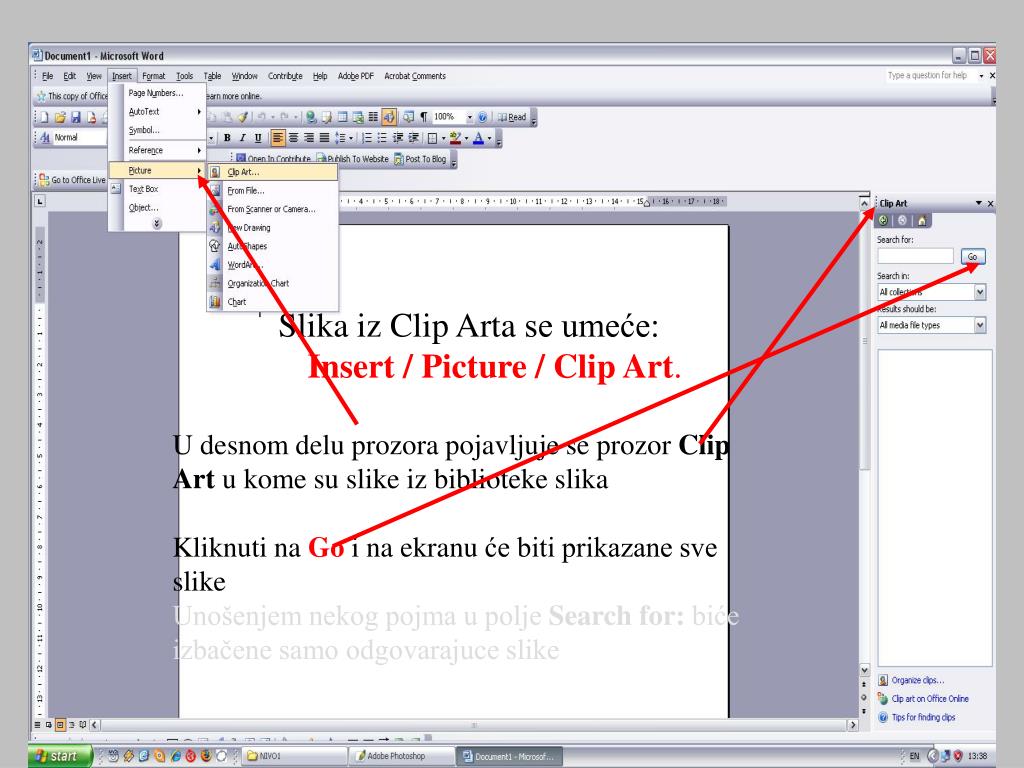Open Clip art on Office Online link
Viewport: 1024px width, 768px height.
coord(930,699)
